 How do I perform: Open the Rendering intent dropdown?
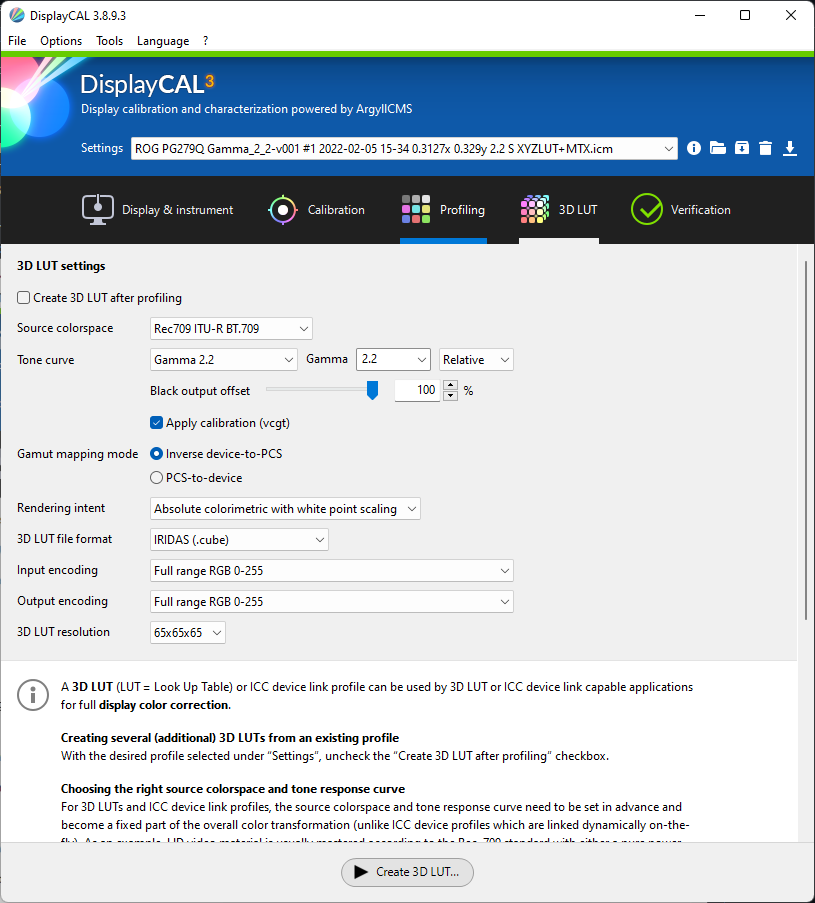(x=285, y=509)
